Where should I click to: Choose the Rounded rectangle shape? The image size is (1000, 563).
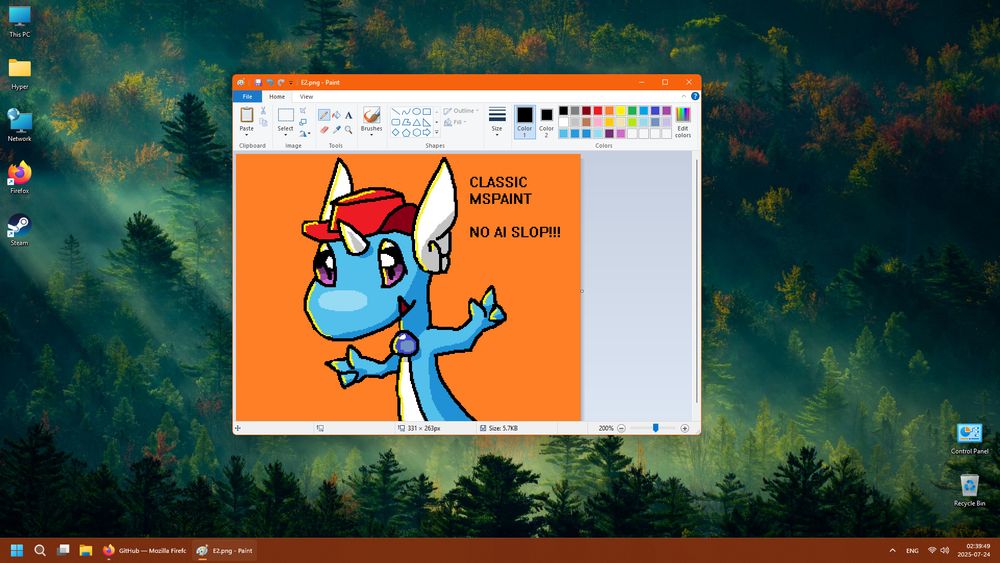[x=395, y=122]
